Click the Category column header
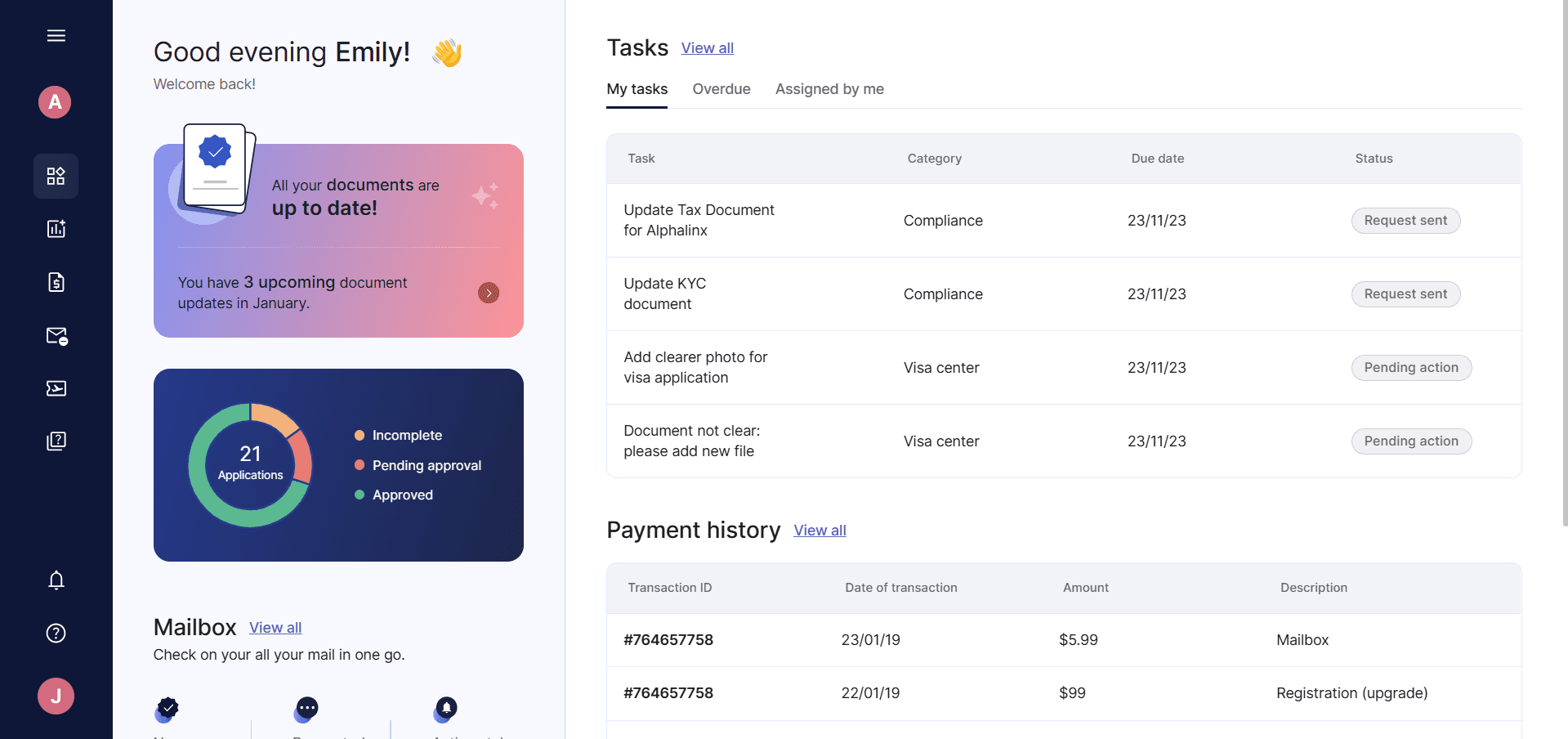The image size is (1568, 739). click(x=934, y=159)
